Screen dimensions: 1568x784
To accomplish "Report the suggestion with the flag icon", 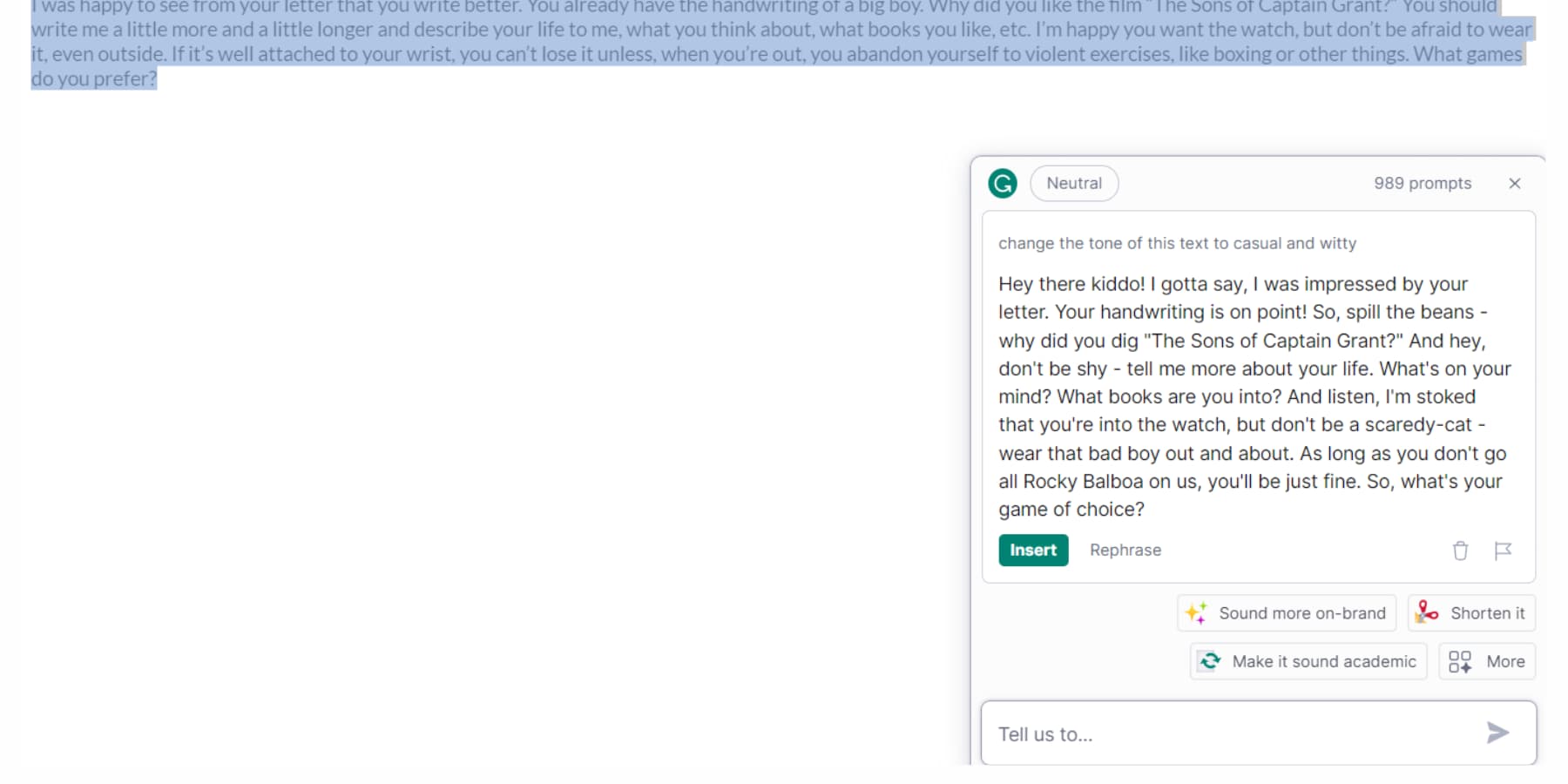I will [1504, 550].
